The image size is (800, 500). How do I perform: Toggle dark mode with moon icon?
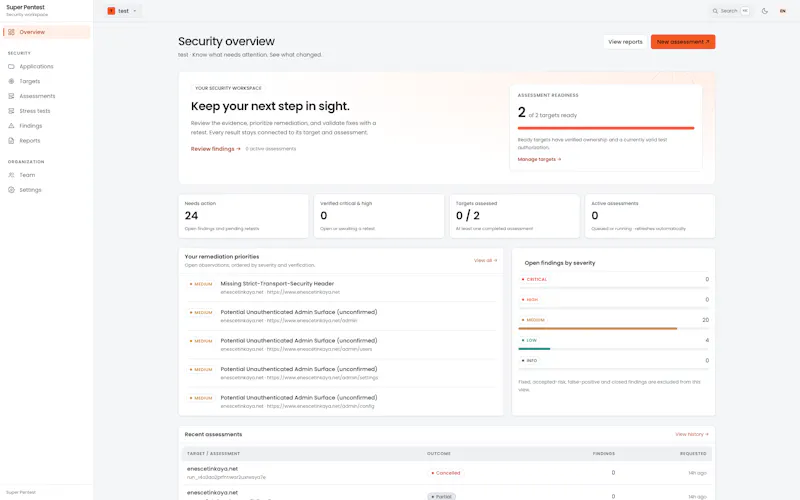764,11
